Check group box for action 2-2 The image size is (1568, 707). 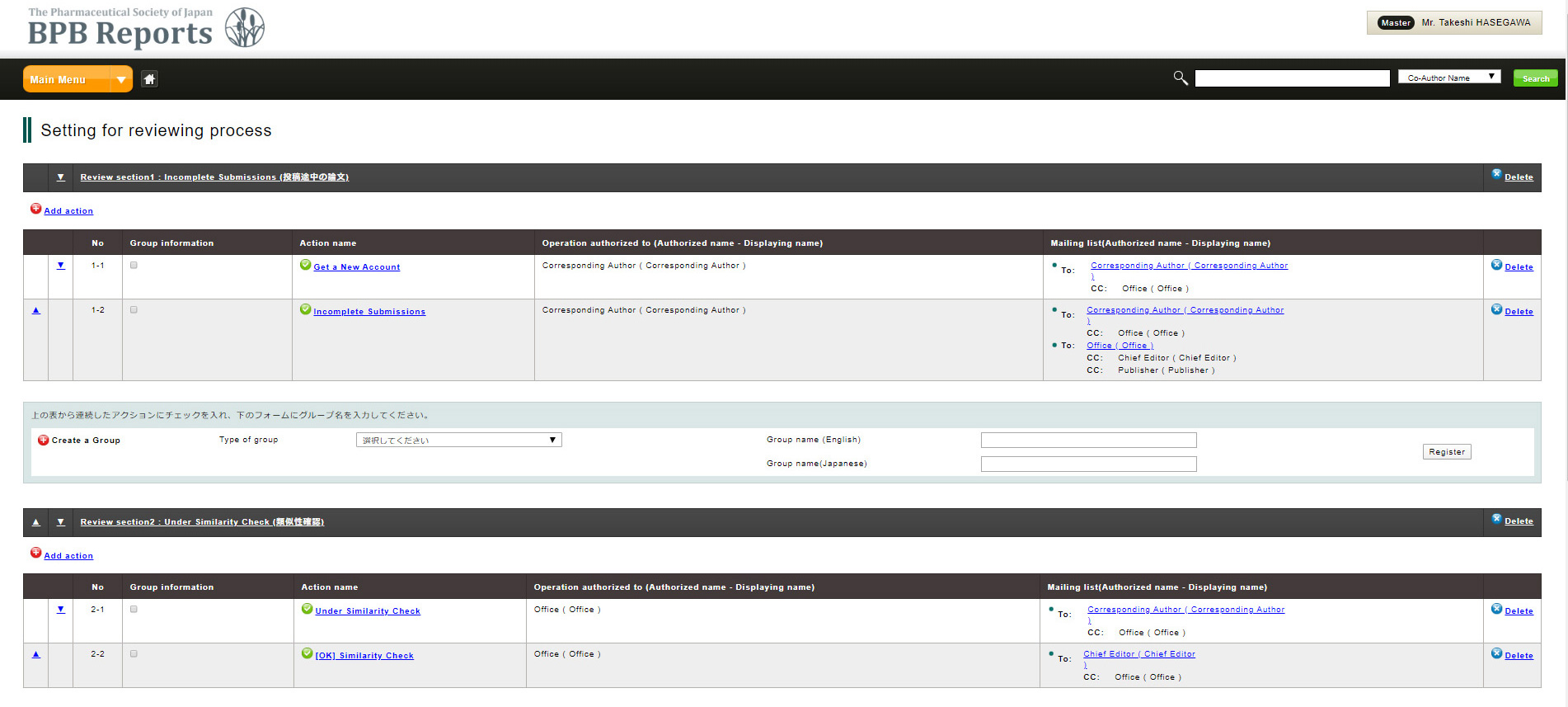134,653
